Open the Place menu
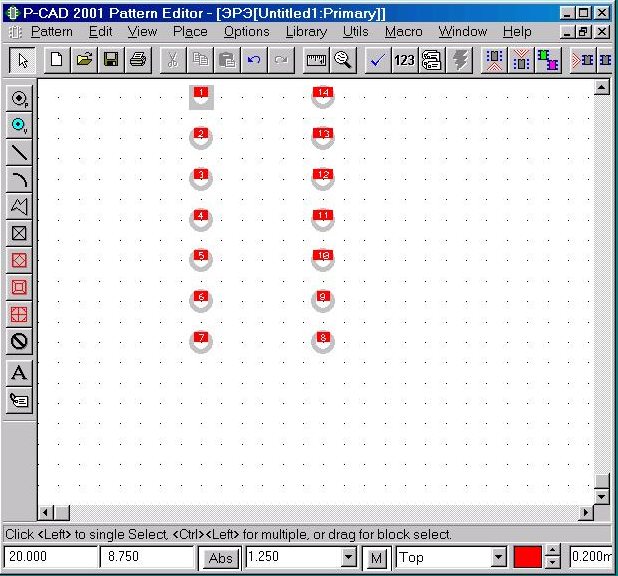 coord(190,32)
